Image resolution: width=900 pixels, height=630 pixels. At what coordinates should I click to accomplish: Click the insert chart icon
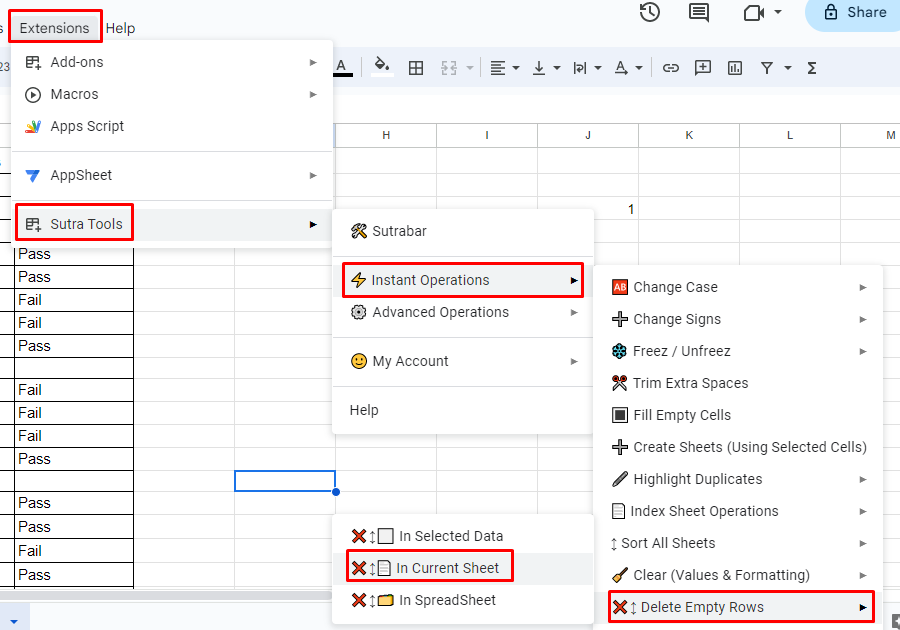(x=735, y=68)
